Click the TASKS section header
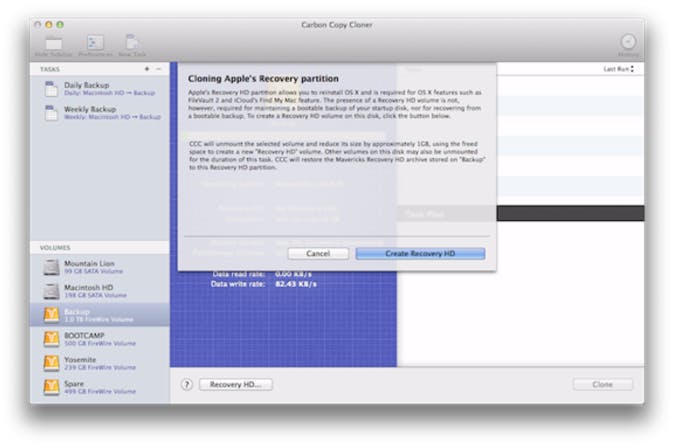The width and height of the screenshot is (674, 447). click(50, 69)
